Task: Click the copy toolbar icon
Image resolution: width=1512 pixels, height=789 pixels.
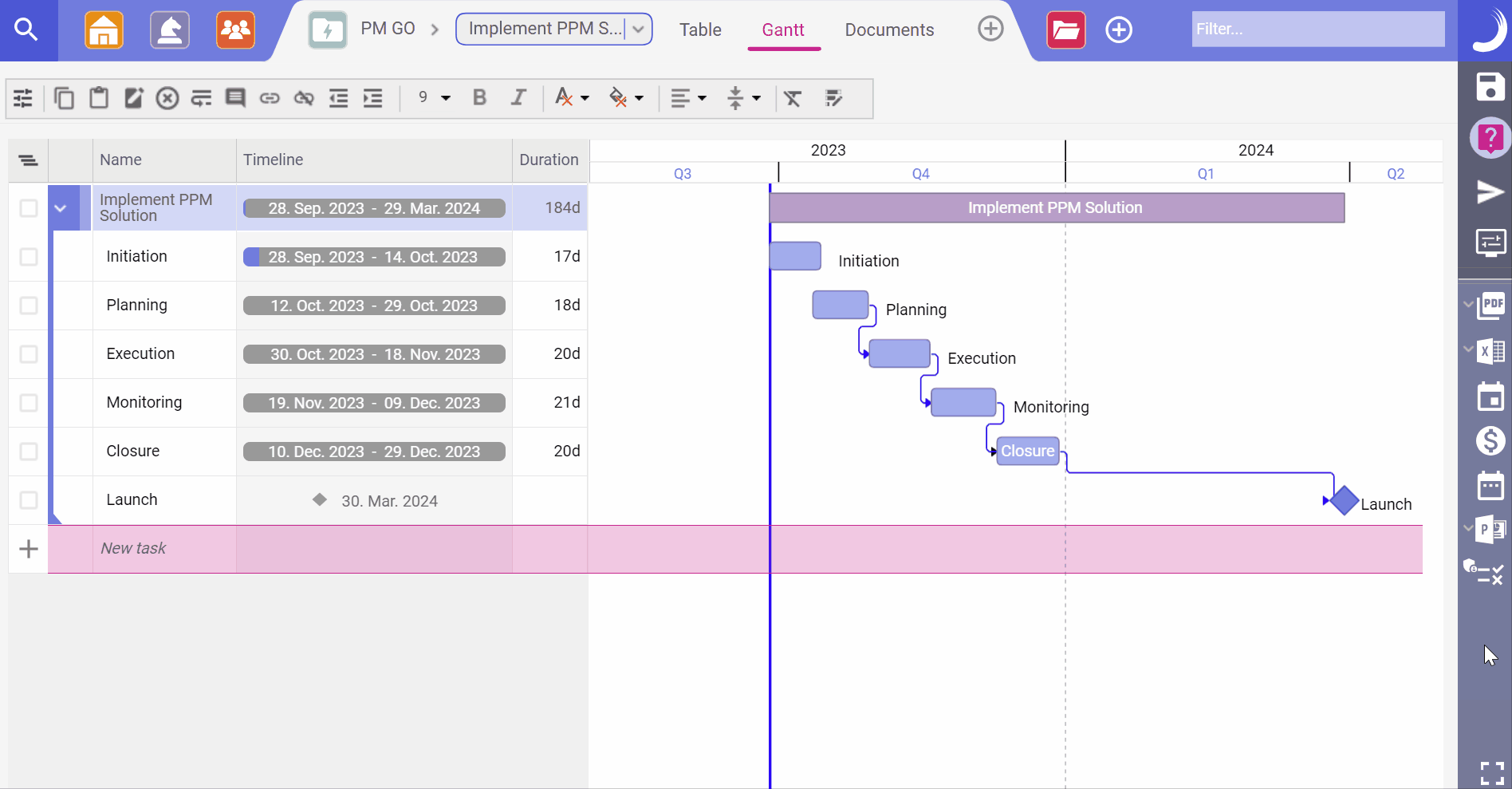Action: pyautogui.click(x=64, y=98)
